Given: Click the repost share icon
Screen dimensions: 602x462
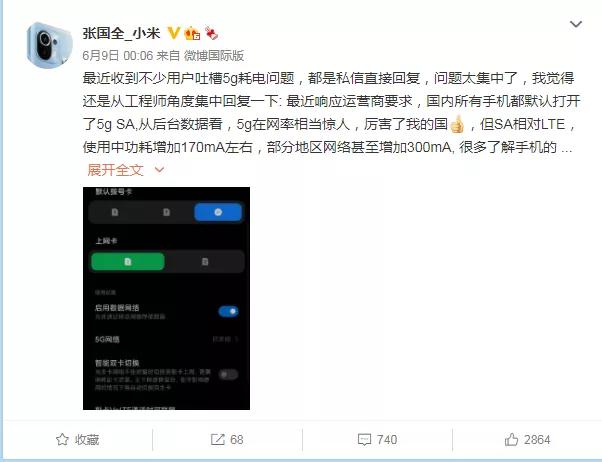Looking at the screenshot, I should pyautogui.click(x=217, y=439).
